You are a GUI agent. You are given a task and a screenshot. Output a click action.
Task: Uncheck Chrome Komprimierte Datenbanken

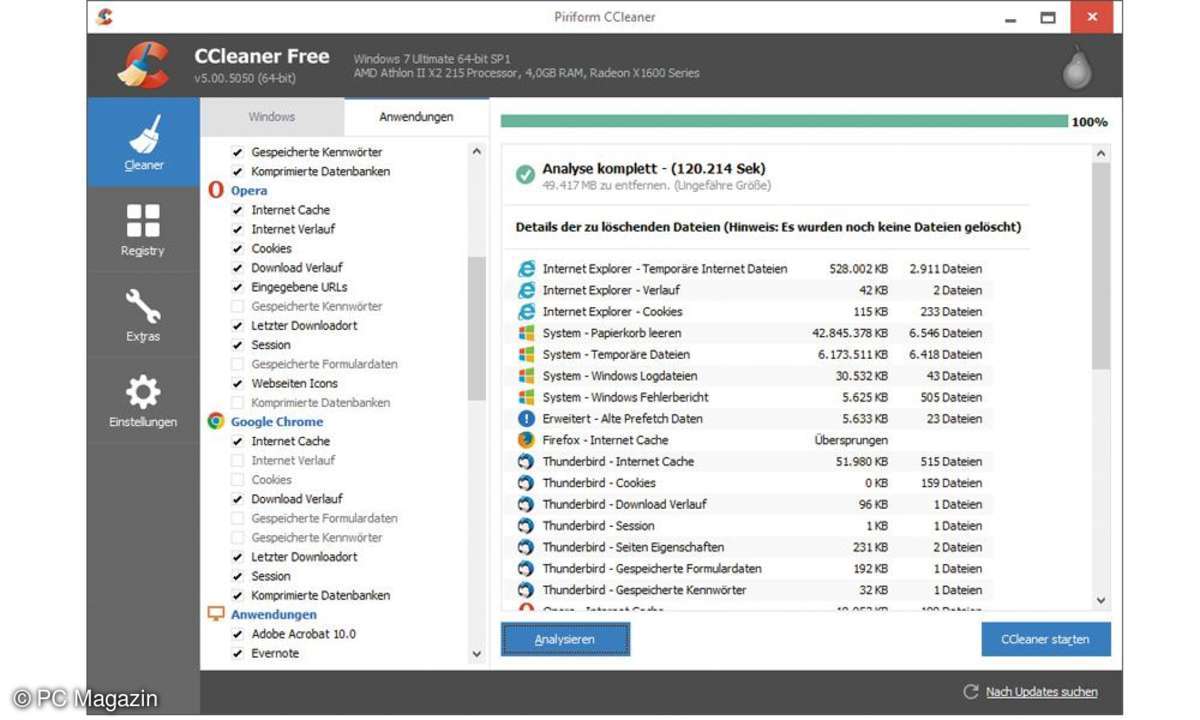point(237,595)
